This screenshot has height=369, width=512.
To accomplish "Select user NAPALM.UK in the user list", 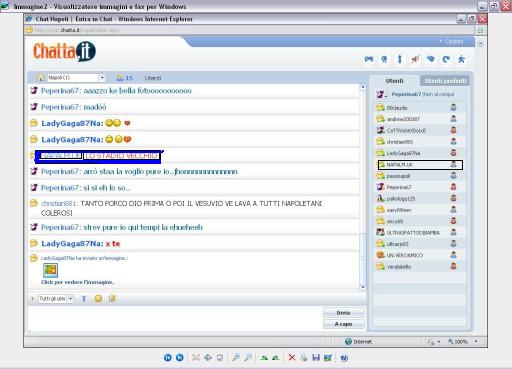I will point(420,165).
